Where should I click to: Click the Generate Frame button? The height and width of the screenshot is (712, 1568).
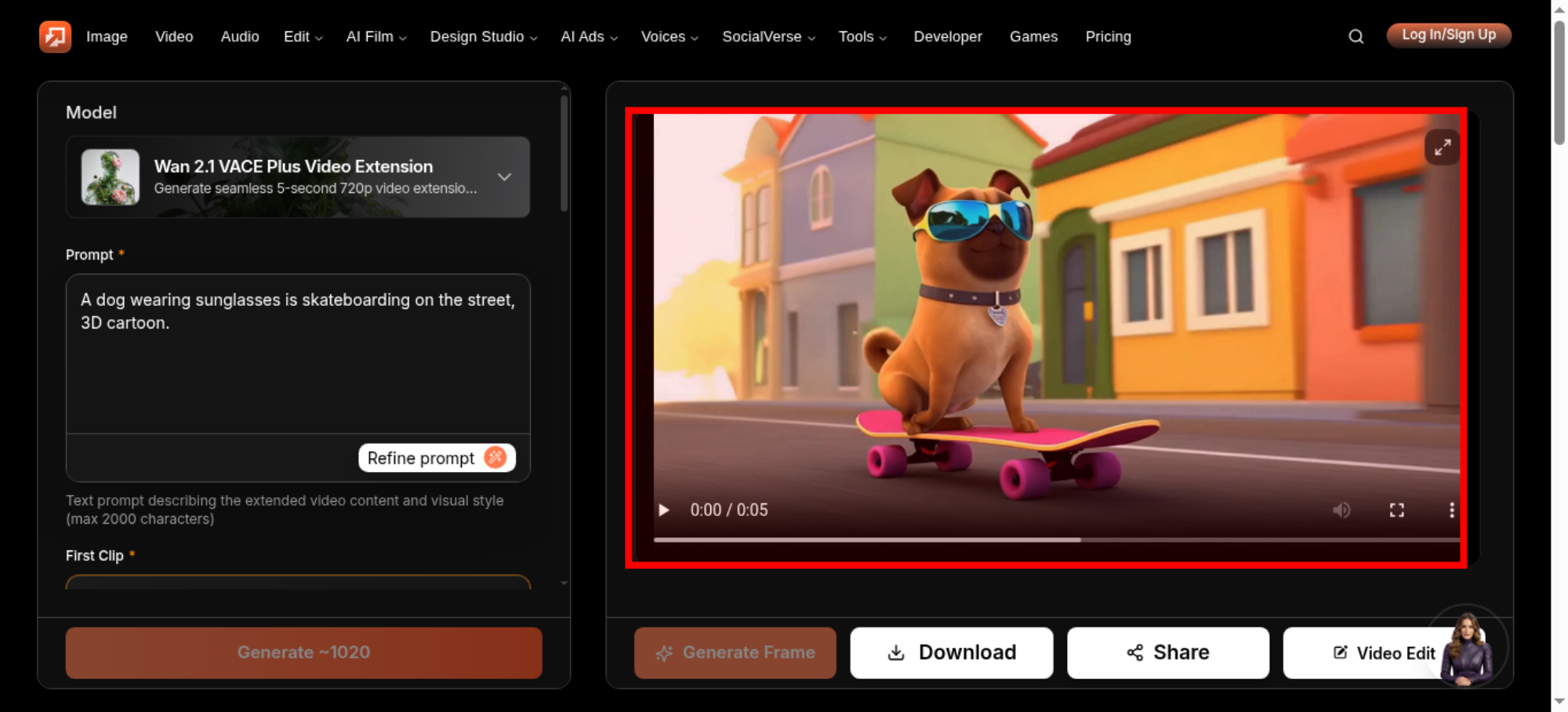(735, 652)
